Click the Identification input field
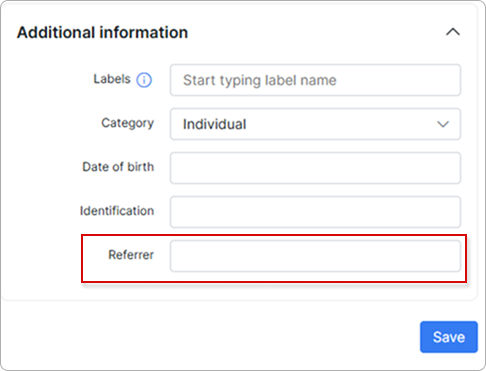The height and width of the screenshot is (371, 486). point(315,212)
